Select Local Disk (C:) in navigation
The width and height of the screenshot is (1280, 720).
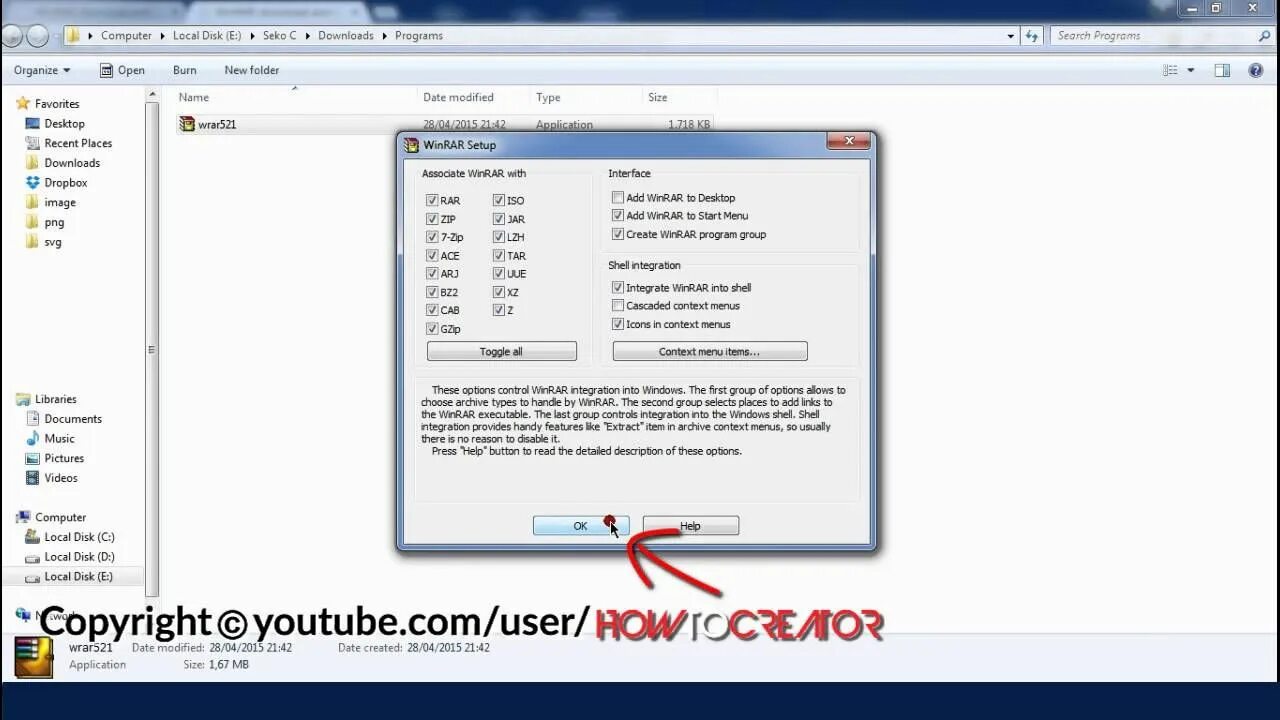79,537
